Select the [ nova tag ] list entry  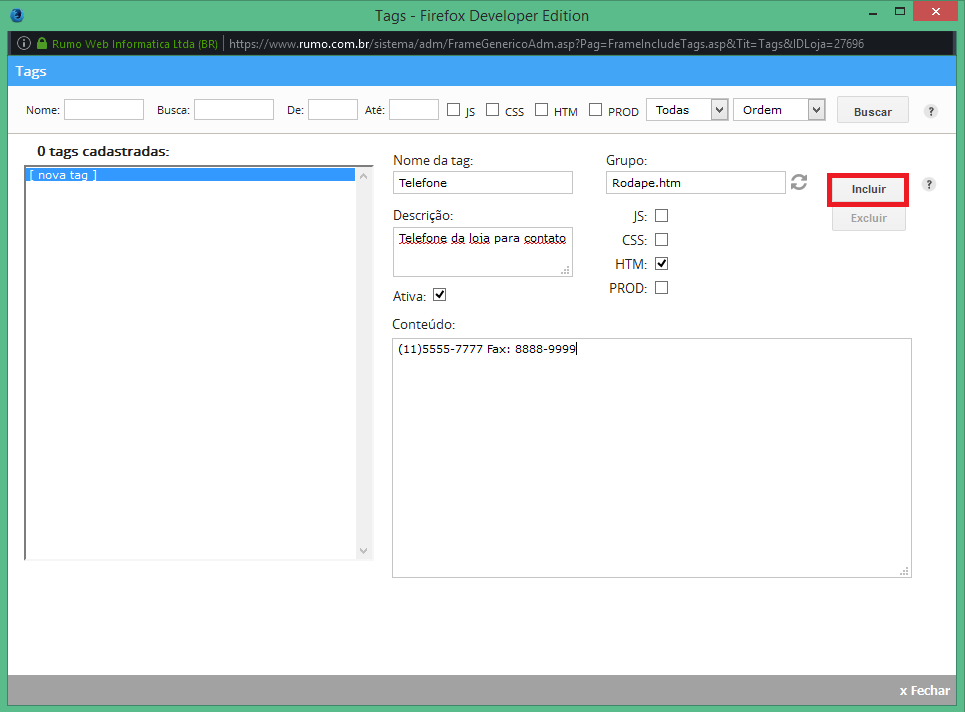[191, 175]
